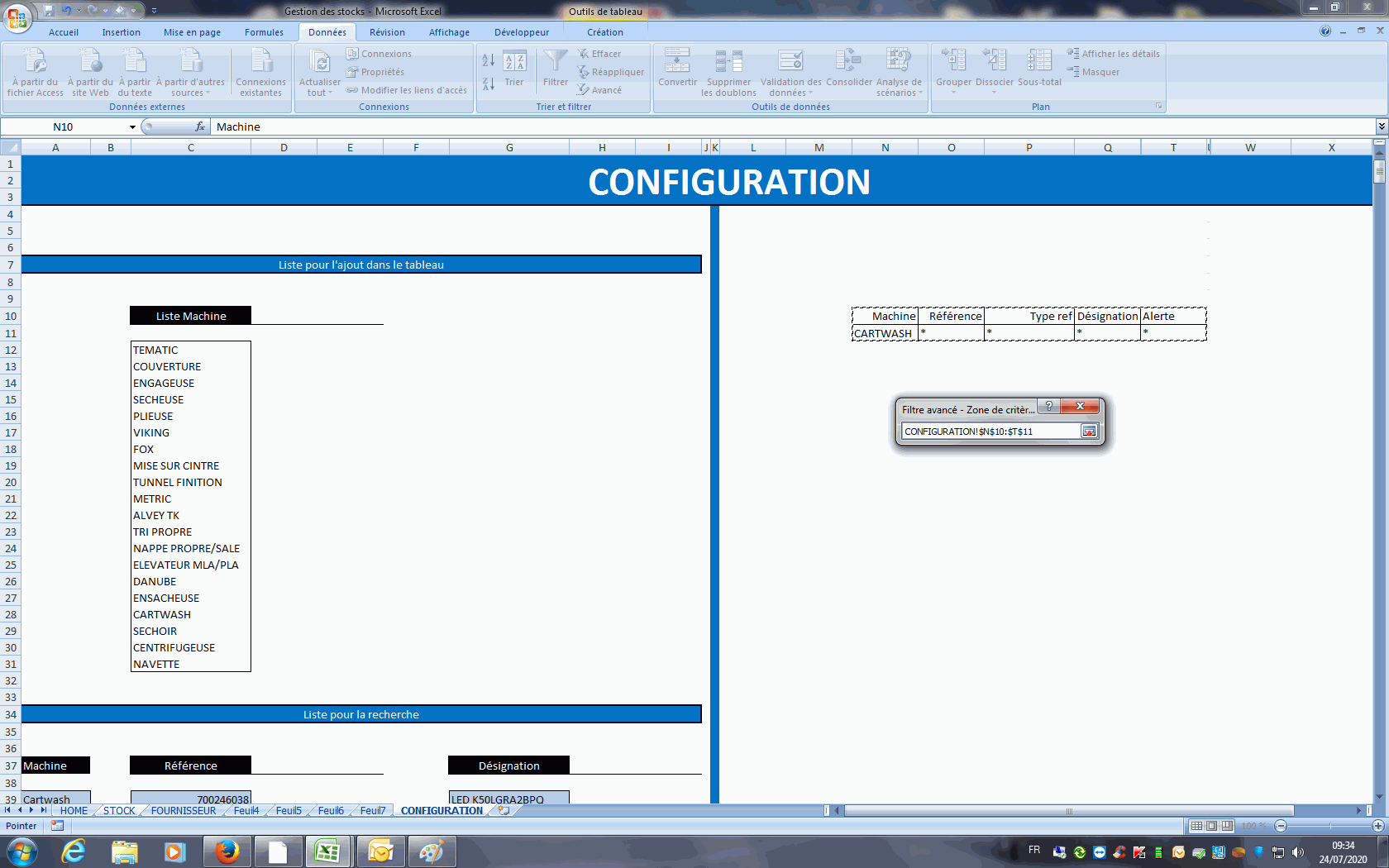
Task: Click the Réappliquer filter command
Action: 611,72
